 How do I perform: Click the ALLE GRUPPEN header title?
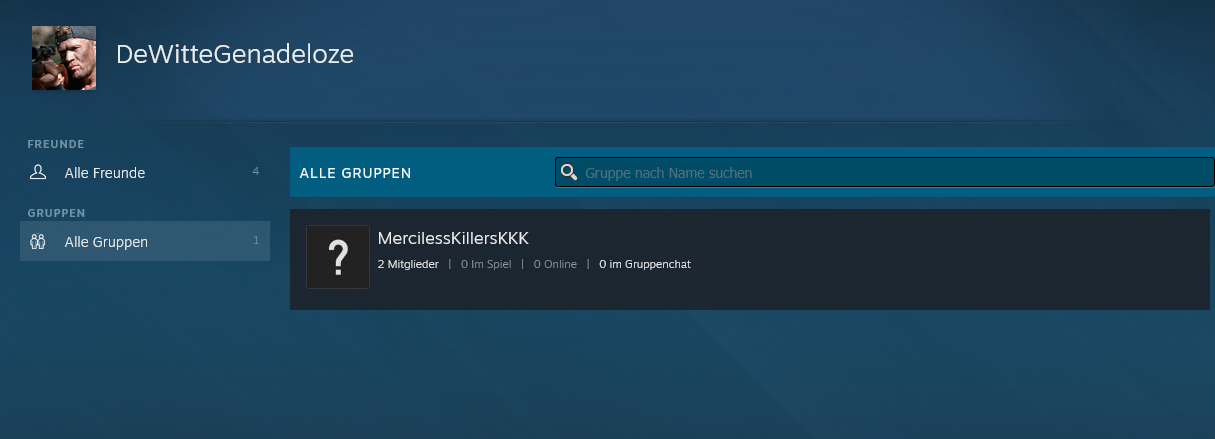click(355, 173)
